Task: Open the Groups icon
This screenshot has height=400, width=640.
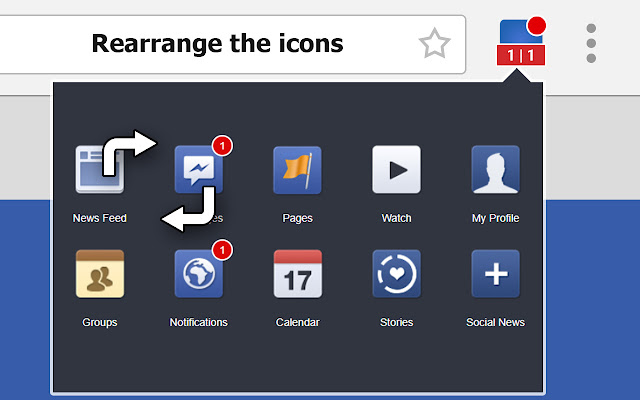Action: (x=100, y=274)
